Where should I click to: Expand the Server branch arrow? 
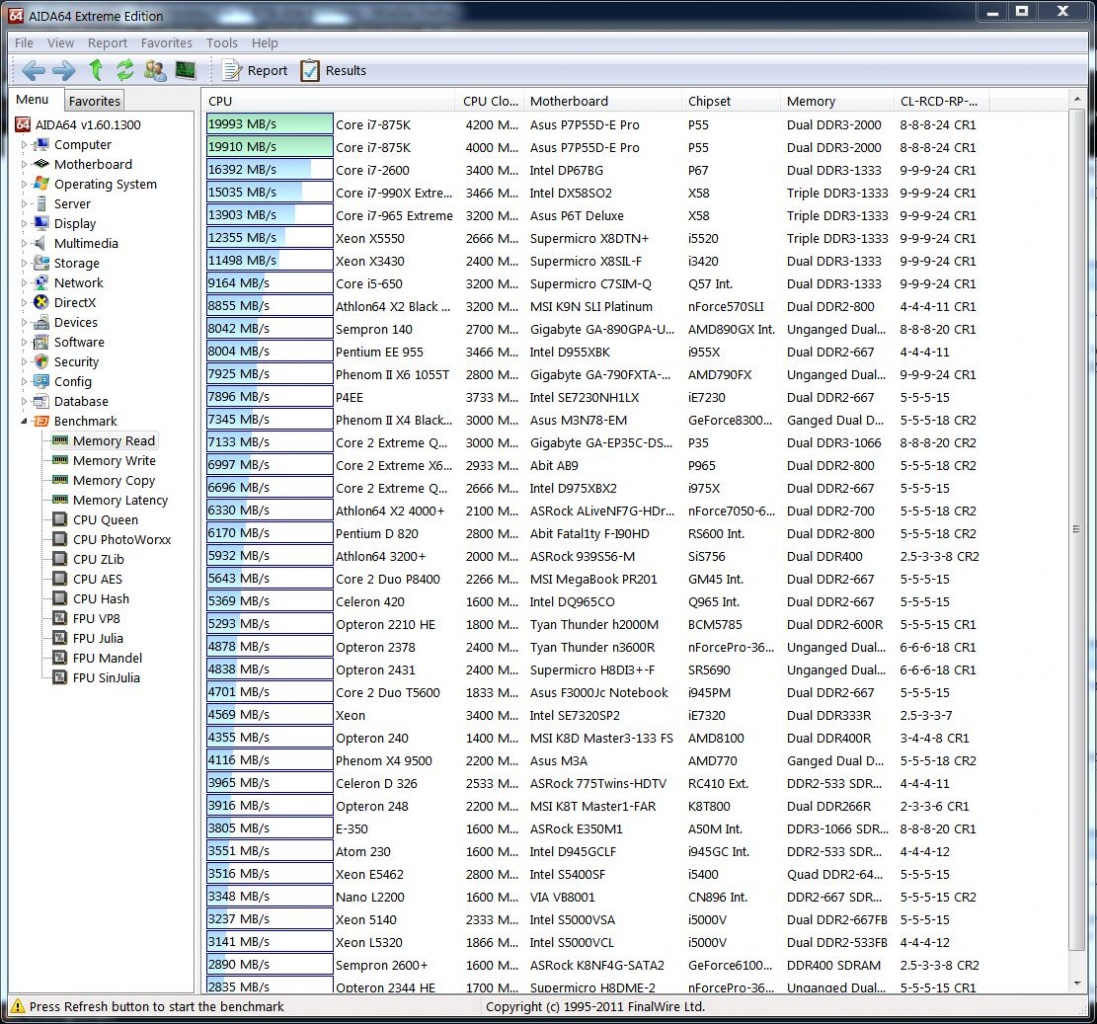click(x=24, y=204)
